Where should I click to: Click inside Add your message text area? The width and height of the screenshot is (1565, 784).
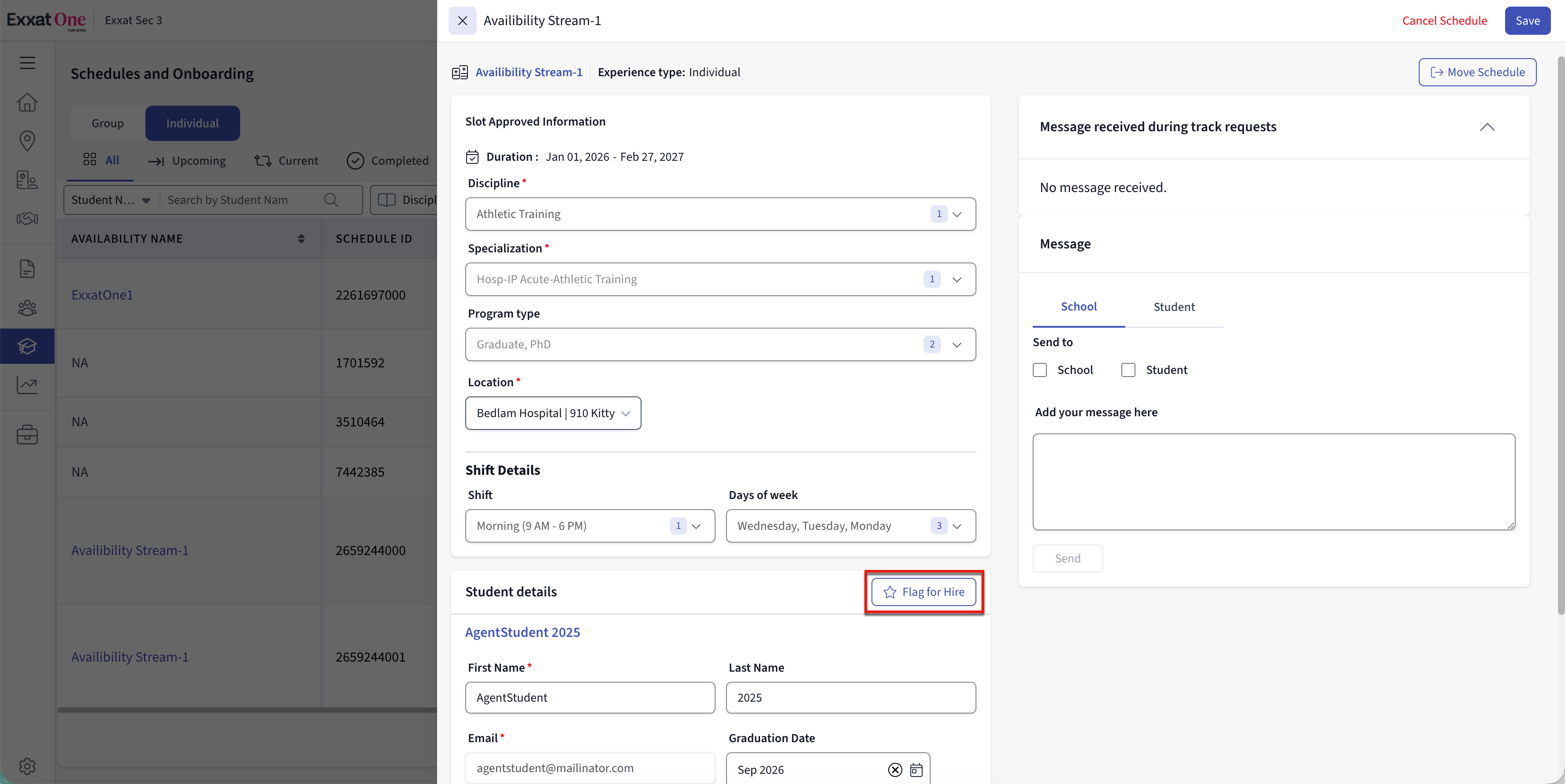coord(1273,481)
